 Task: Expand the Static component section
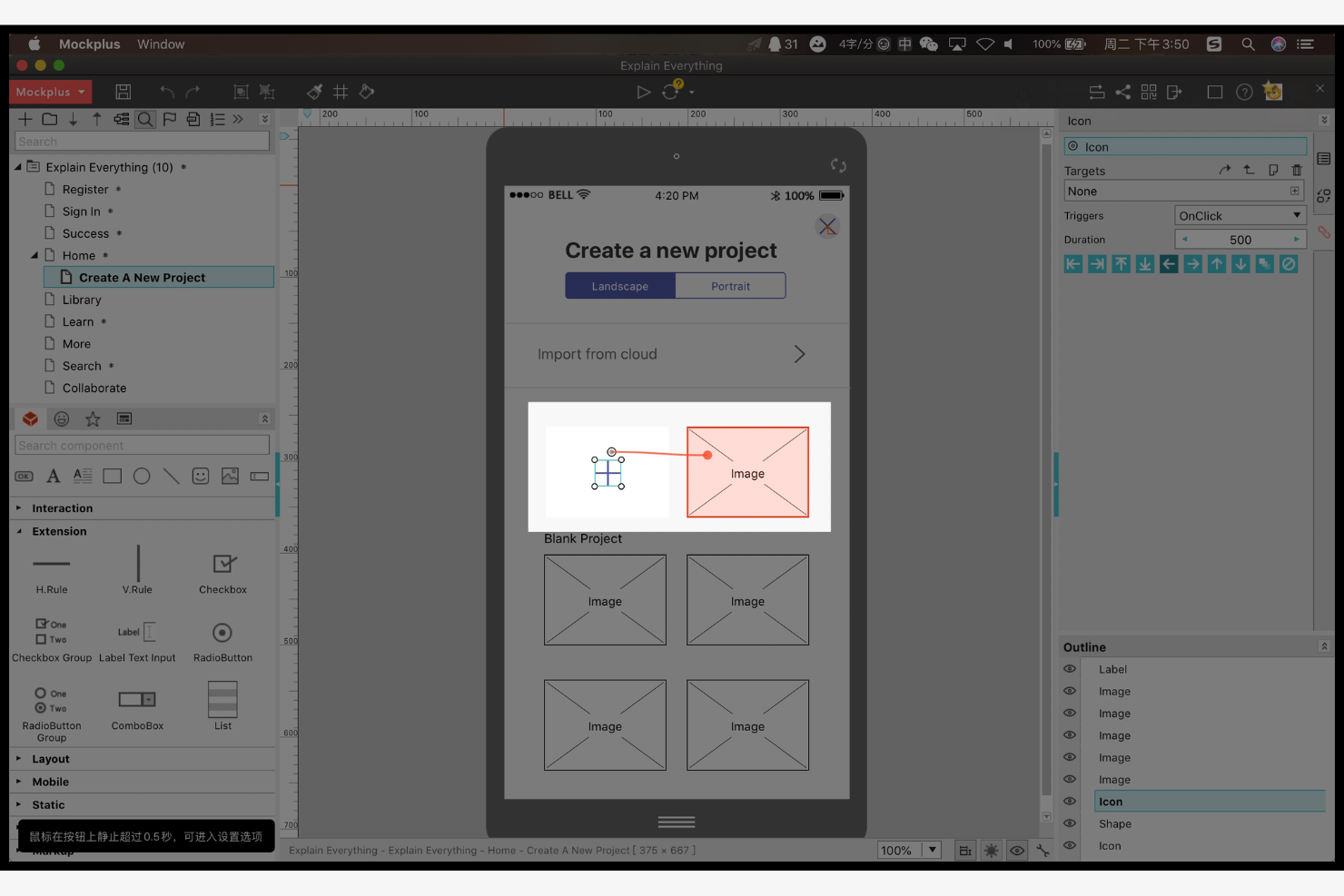18,804
